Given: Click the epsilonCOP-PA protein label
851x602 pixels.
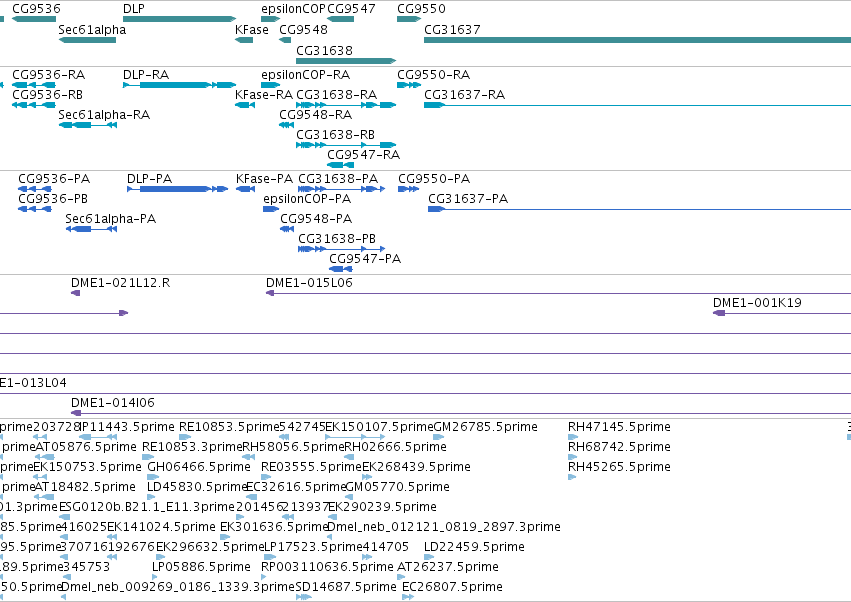Looking at the screenshot, I should [307, 199].
